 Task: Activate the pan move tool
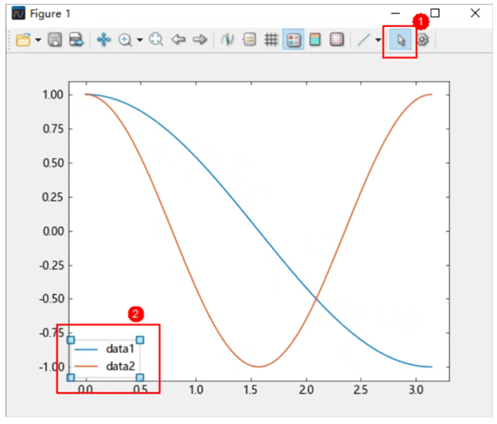[x=104, y=40]
